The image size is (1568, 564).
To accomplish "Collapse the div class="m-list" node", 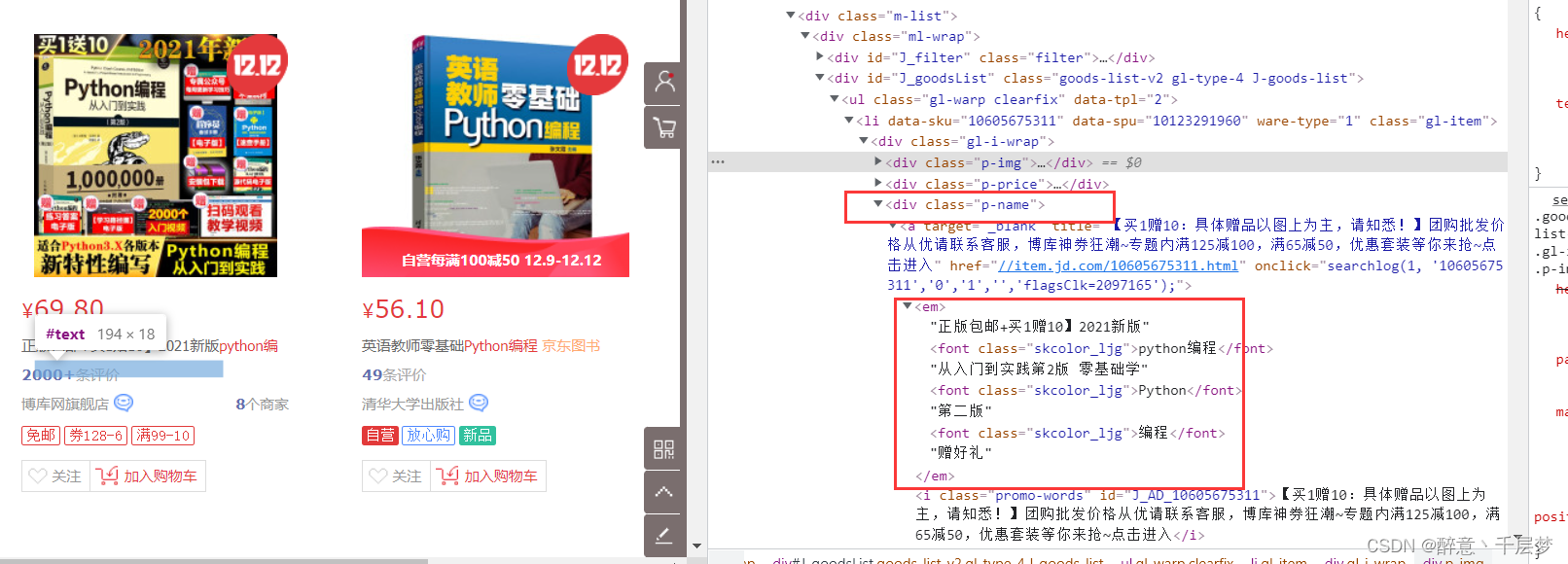I will click(791, 16).
